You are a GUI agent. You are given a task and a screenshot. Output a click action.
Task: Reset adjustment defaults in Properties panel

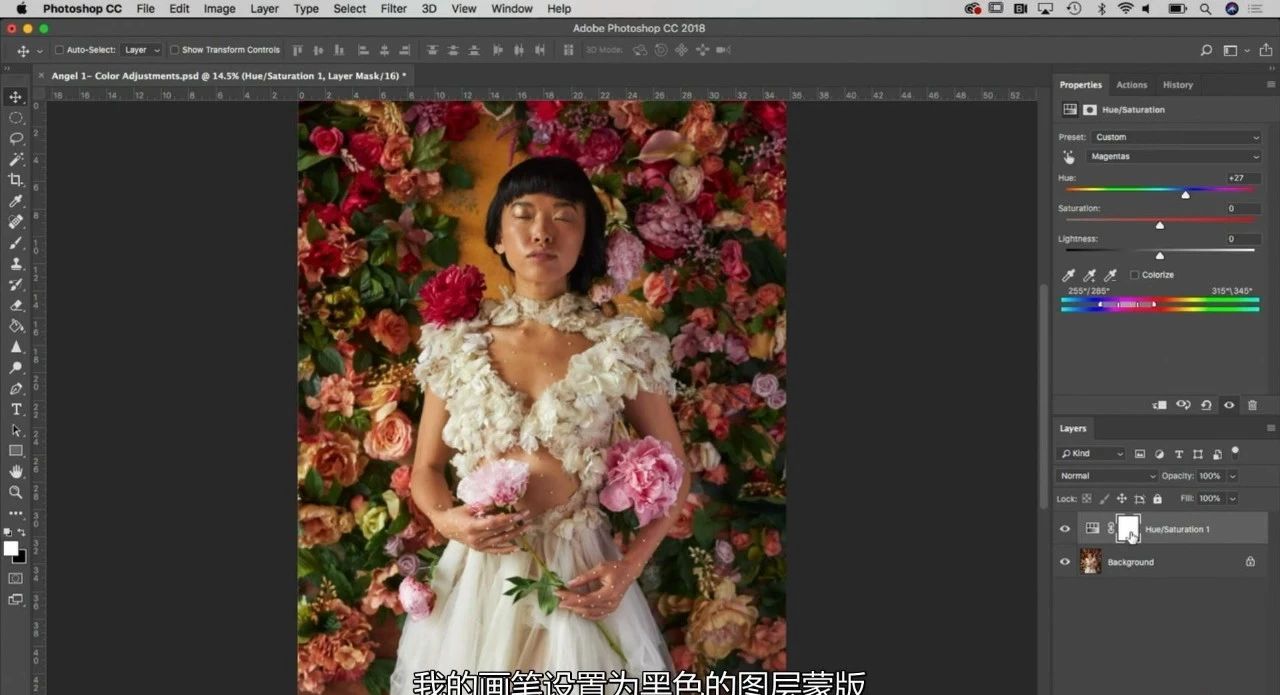click(1206, 405)
